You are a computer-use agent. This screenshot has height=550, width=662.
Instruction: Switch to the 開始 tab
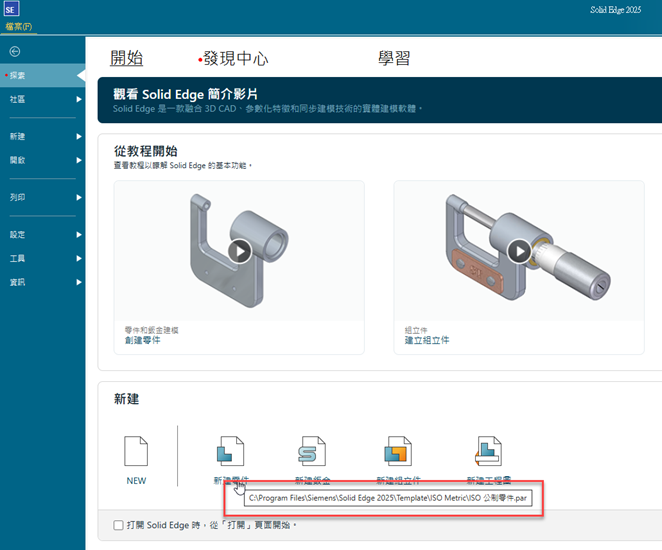pos(126,58)
